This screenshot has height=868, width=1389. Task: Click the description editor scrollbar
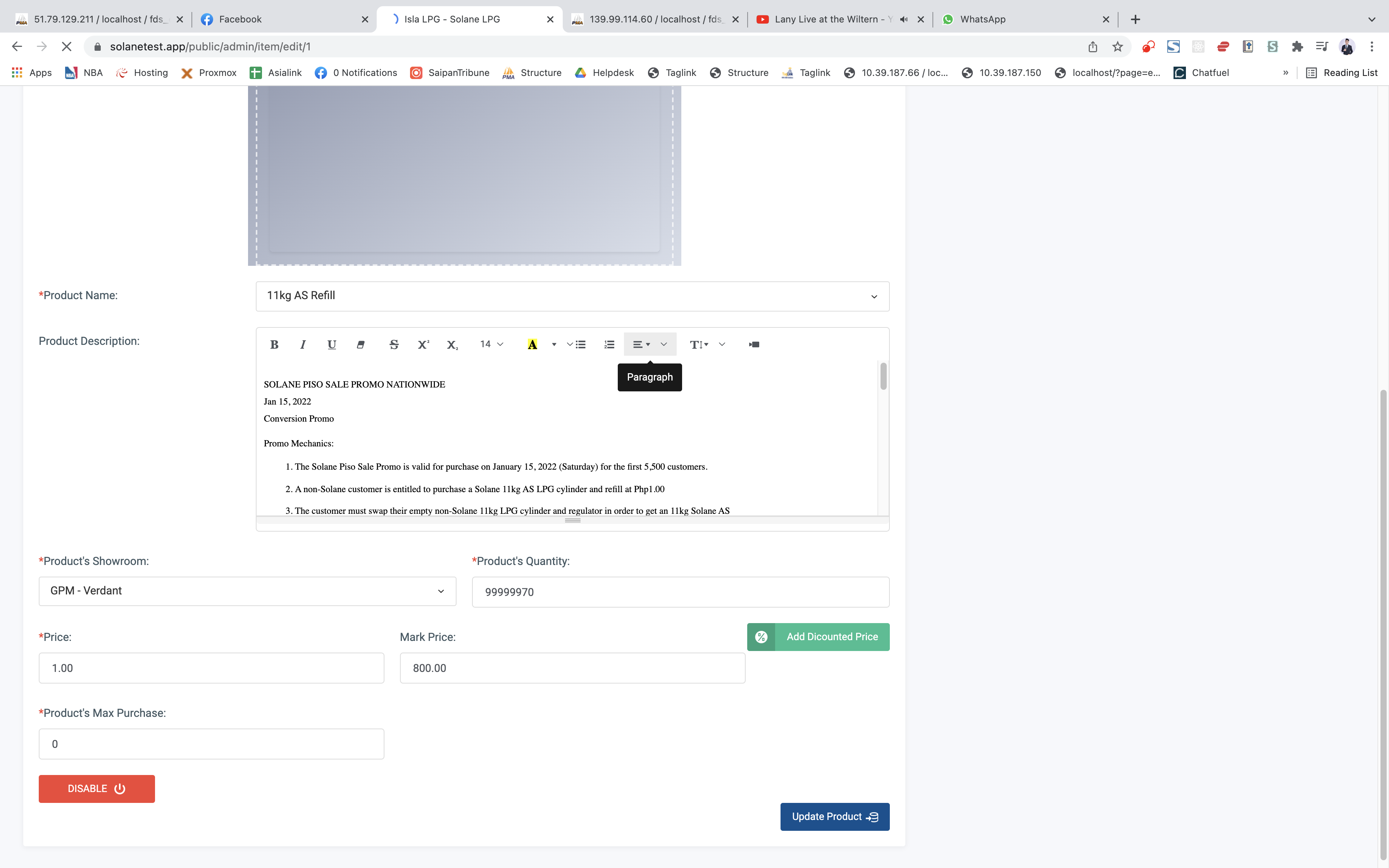tap(883, 376)
